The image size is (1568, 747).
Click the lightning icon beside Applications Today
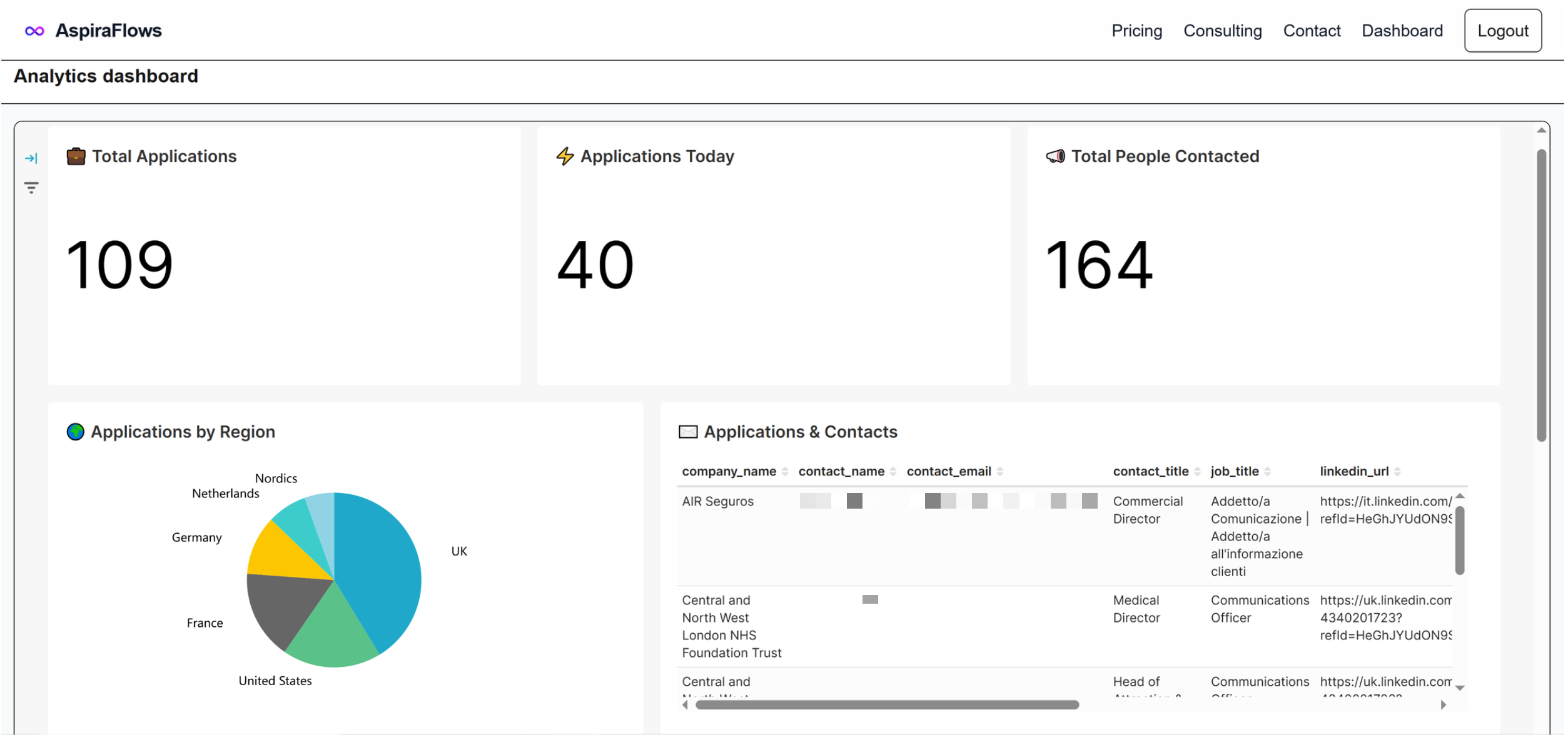[565, 156]
